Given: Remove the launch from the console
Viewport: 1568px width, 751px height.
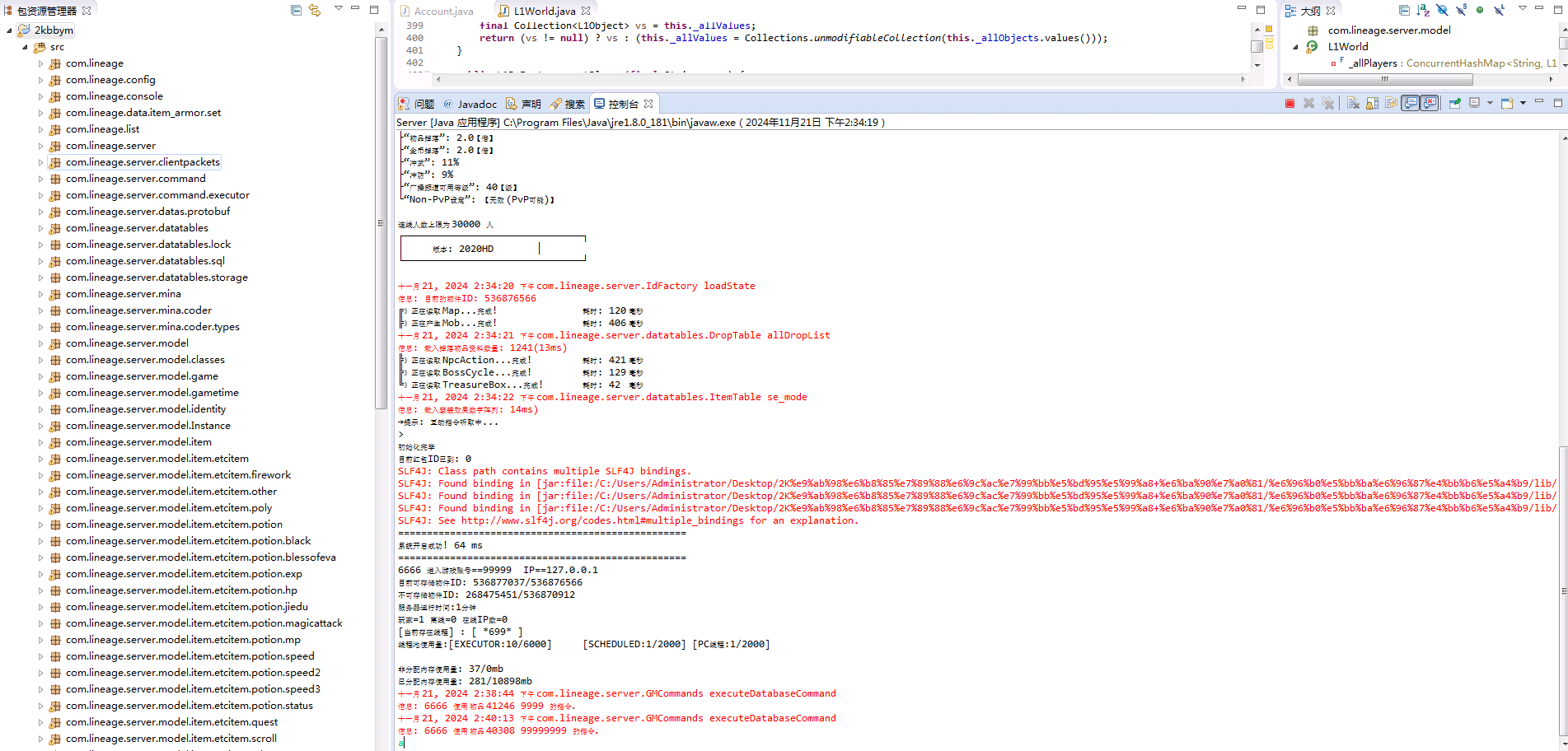Looking at the screenshot, I should coord(1308,103).
